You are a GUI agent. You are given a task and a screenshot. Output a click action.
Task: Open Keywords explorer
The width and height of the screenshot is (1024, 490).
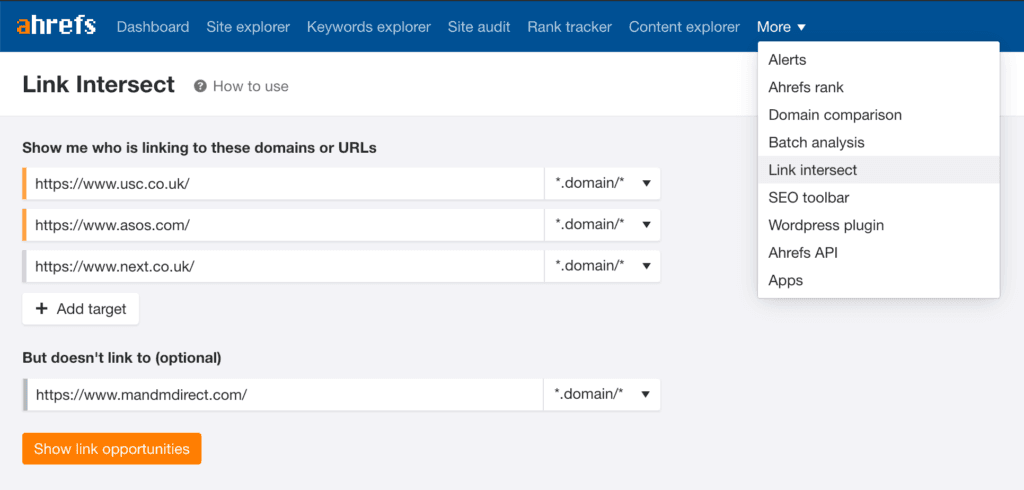click(x=369, y=27)
